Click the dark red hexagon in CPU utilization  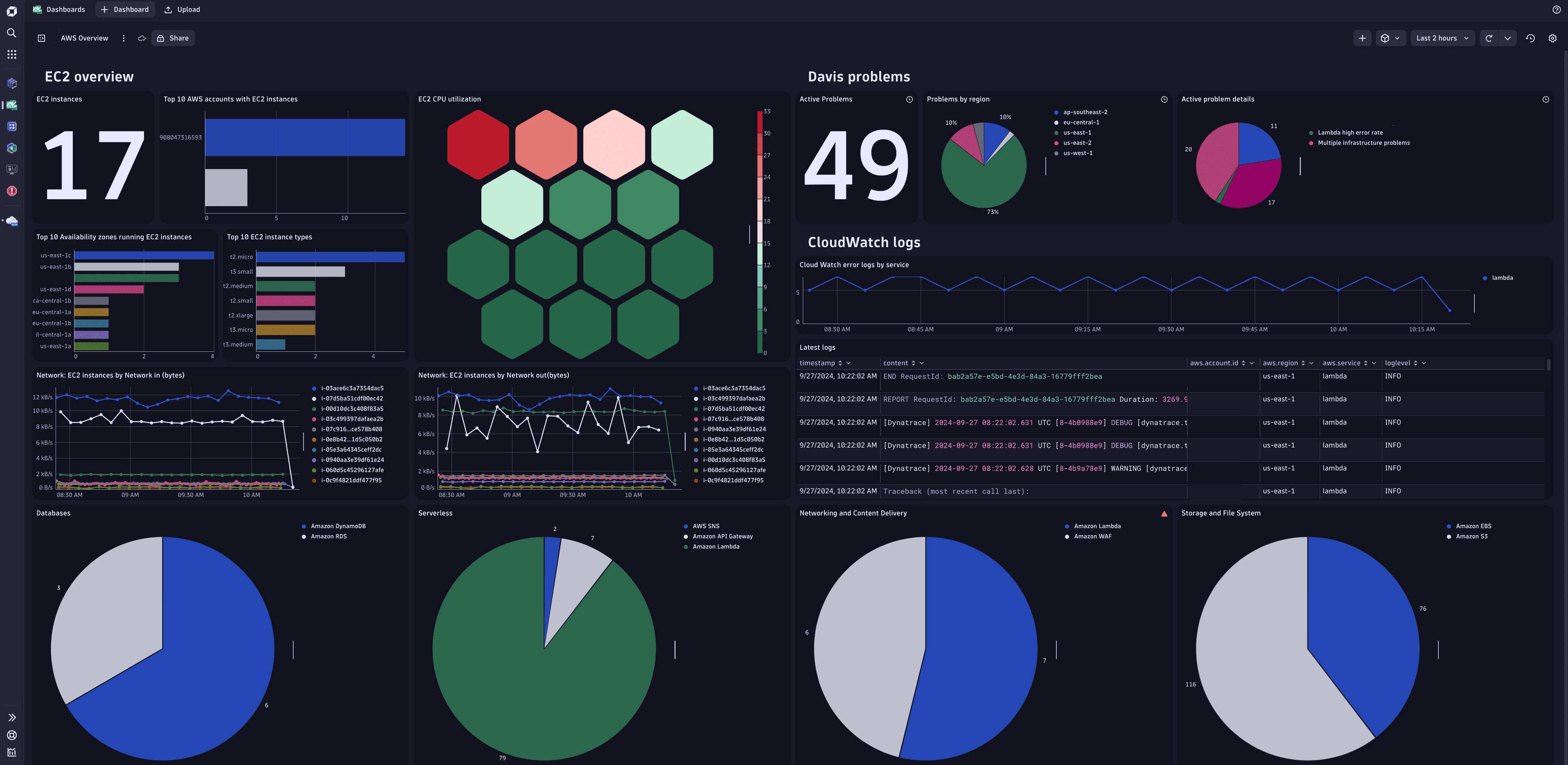click(478, 145)
